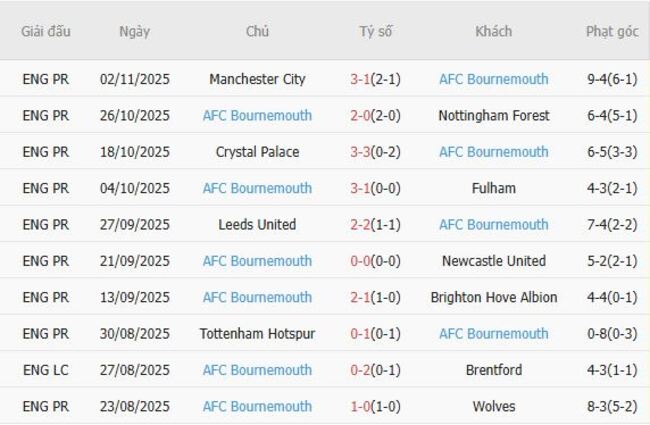Click the Giải đấu column header
The width and height of the screenshot is (650, 425).
click(x=46, y=32)
